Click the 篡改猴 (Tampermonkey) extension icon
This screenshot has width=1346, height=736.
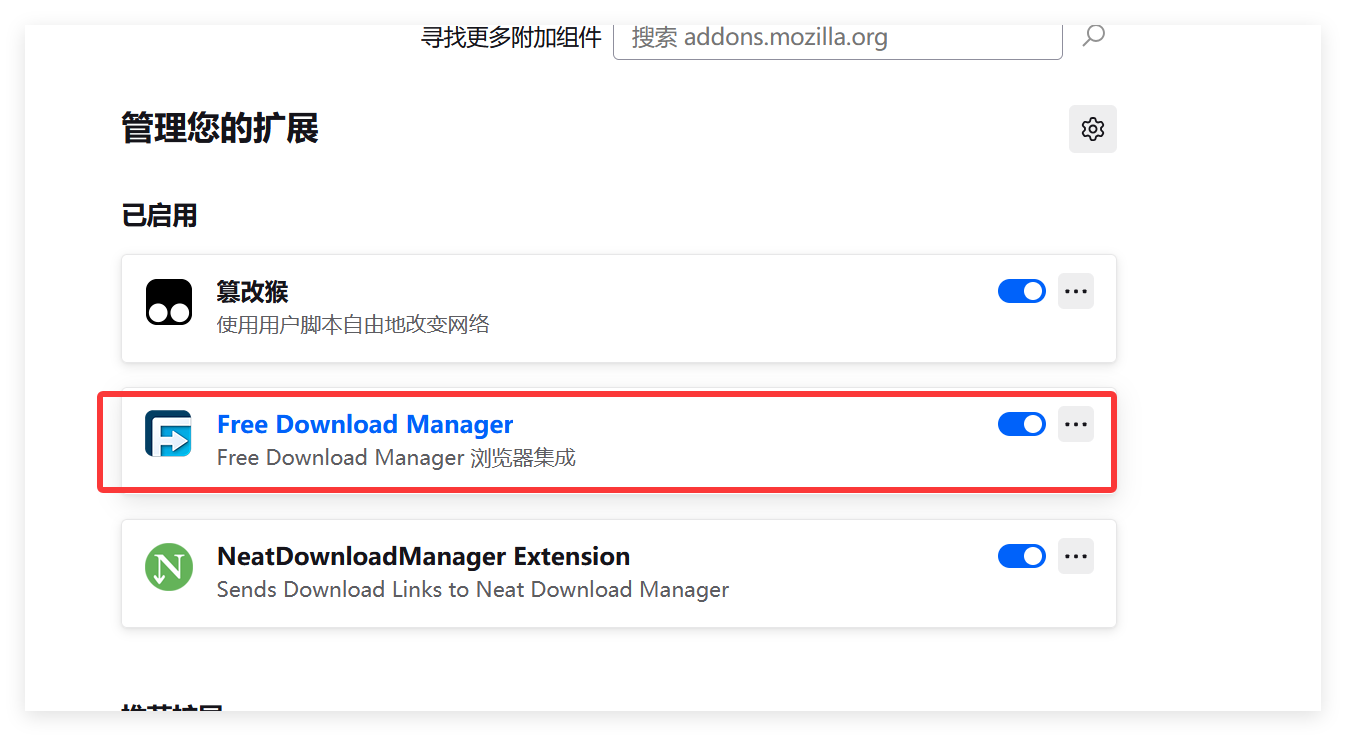168,302
